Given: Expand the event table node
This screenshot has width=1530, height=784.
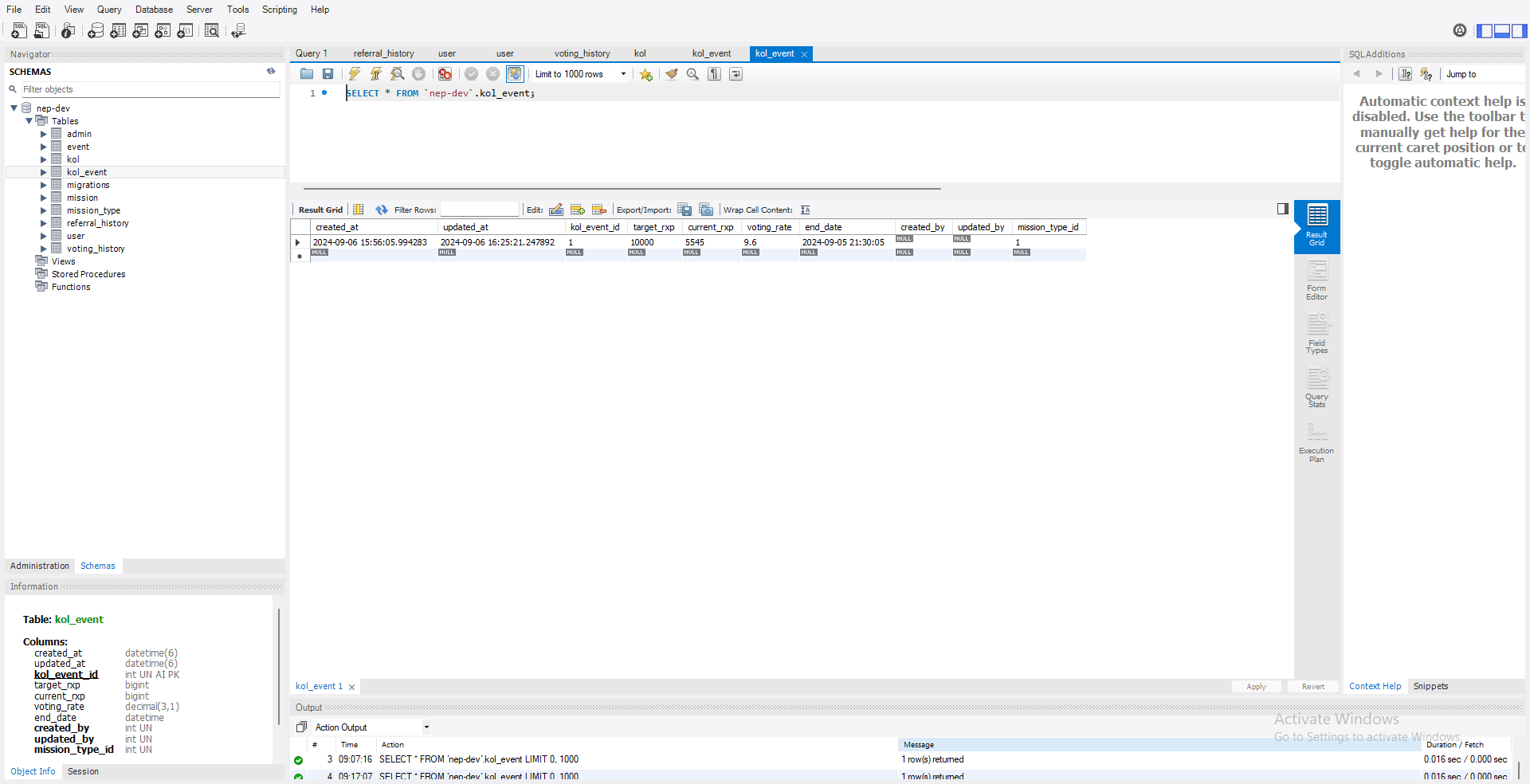Looking at the screenshot, I should (x=44, y=147).
